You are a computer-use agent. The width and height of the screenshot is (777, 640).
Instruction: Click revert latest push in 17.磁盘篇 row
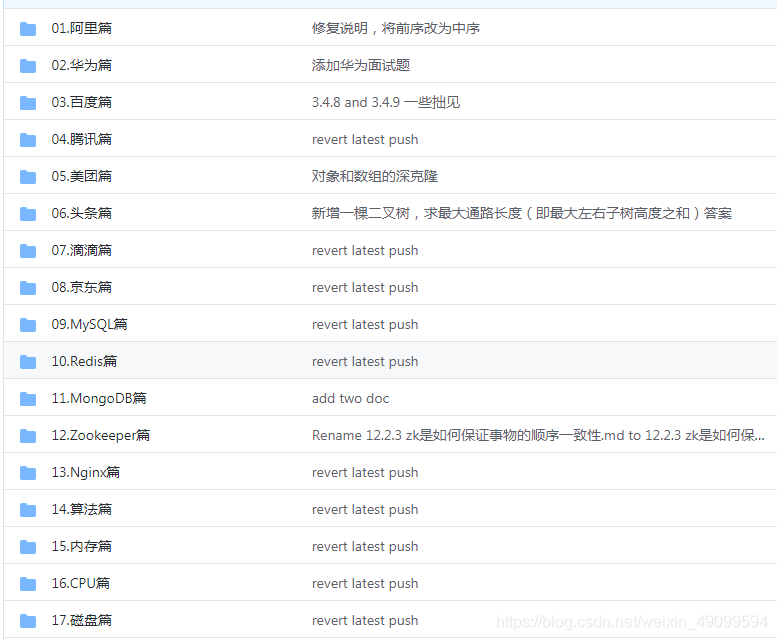365,621
